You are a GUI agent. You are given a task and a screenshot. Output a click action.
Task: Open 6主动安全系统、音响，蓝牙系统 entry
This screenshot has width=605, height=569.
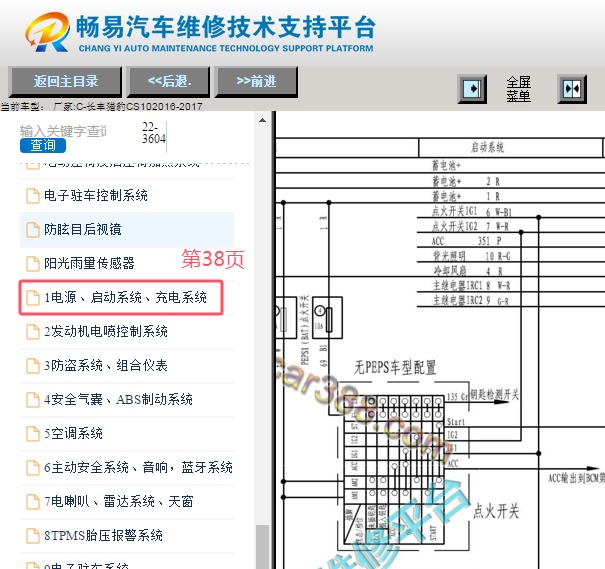(138, 467)
